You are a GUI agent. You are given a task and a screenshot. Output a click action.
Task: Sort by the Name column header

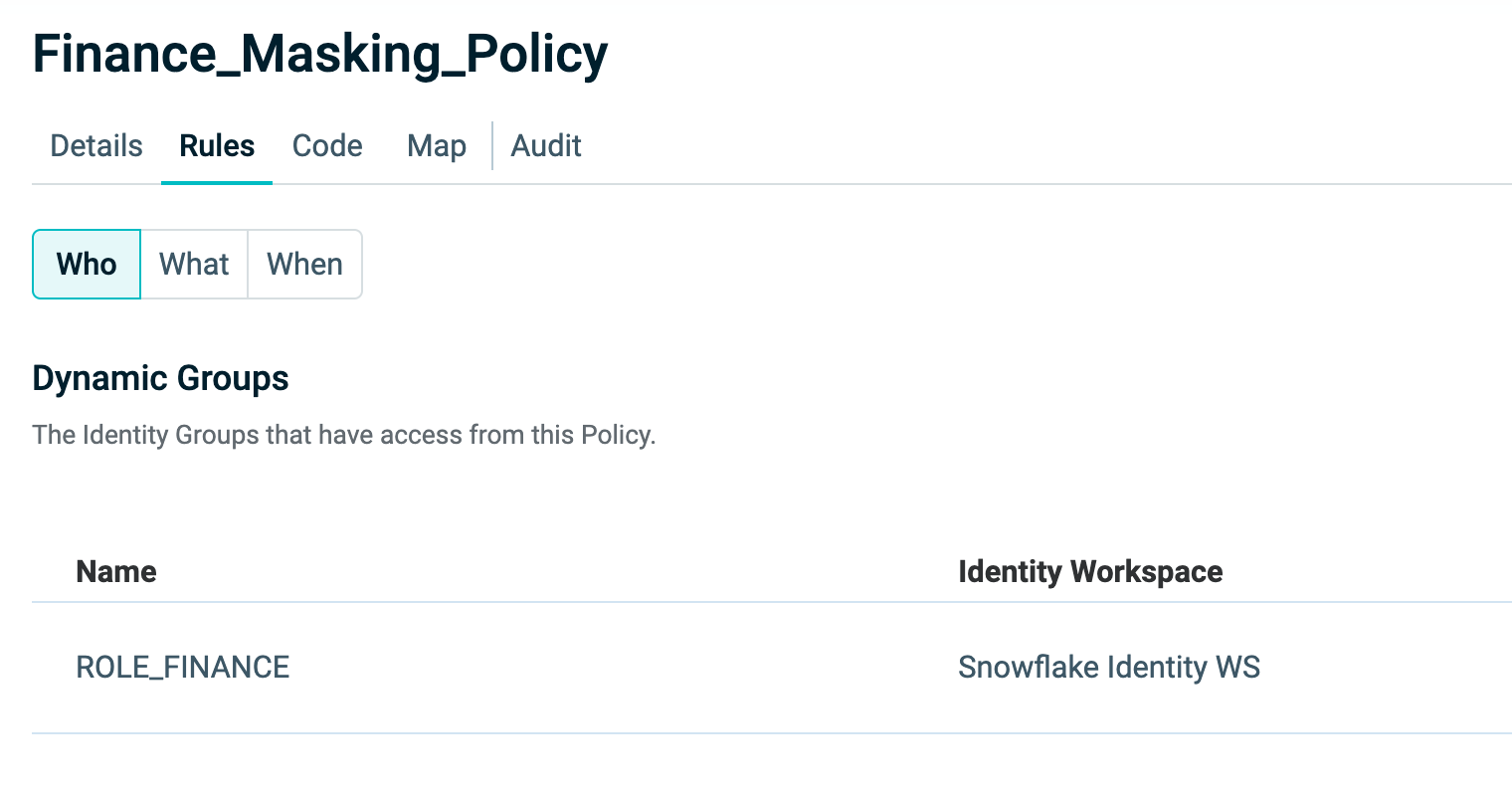click(x=116, y=572)
